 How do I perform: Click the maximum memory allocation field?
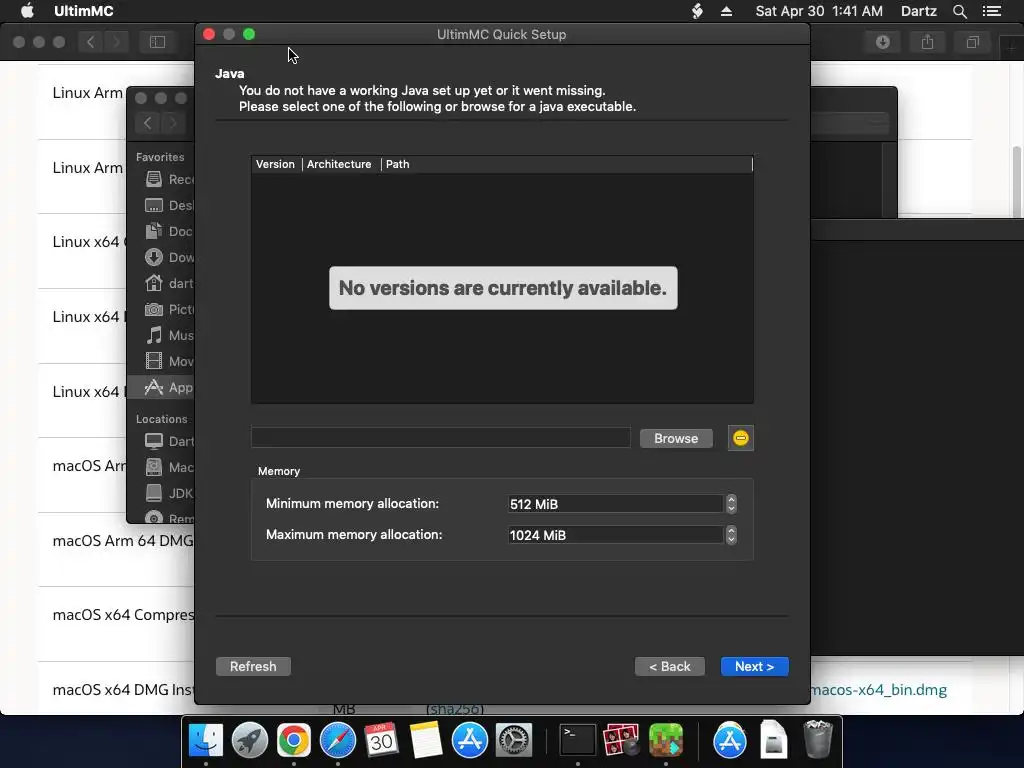615,535
